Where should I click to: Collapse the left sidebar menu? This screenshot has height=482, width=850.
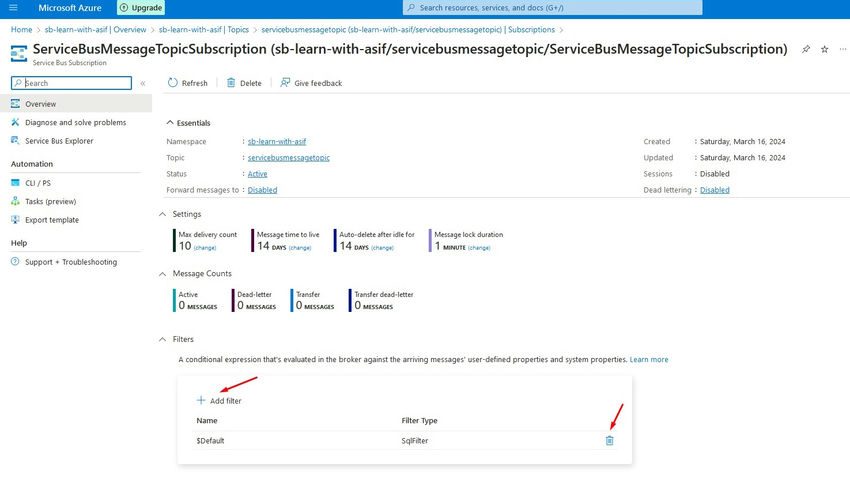click(x=143, y=83)
